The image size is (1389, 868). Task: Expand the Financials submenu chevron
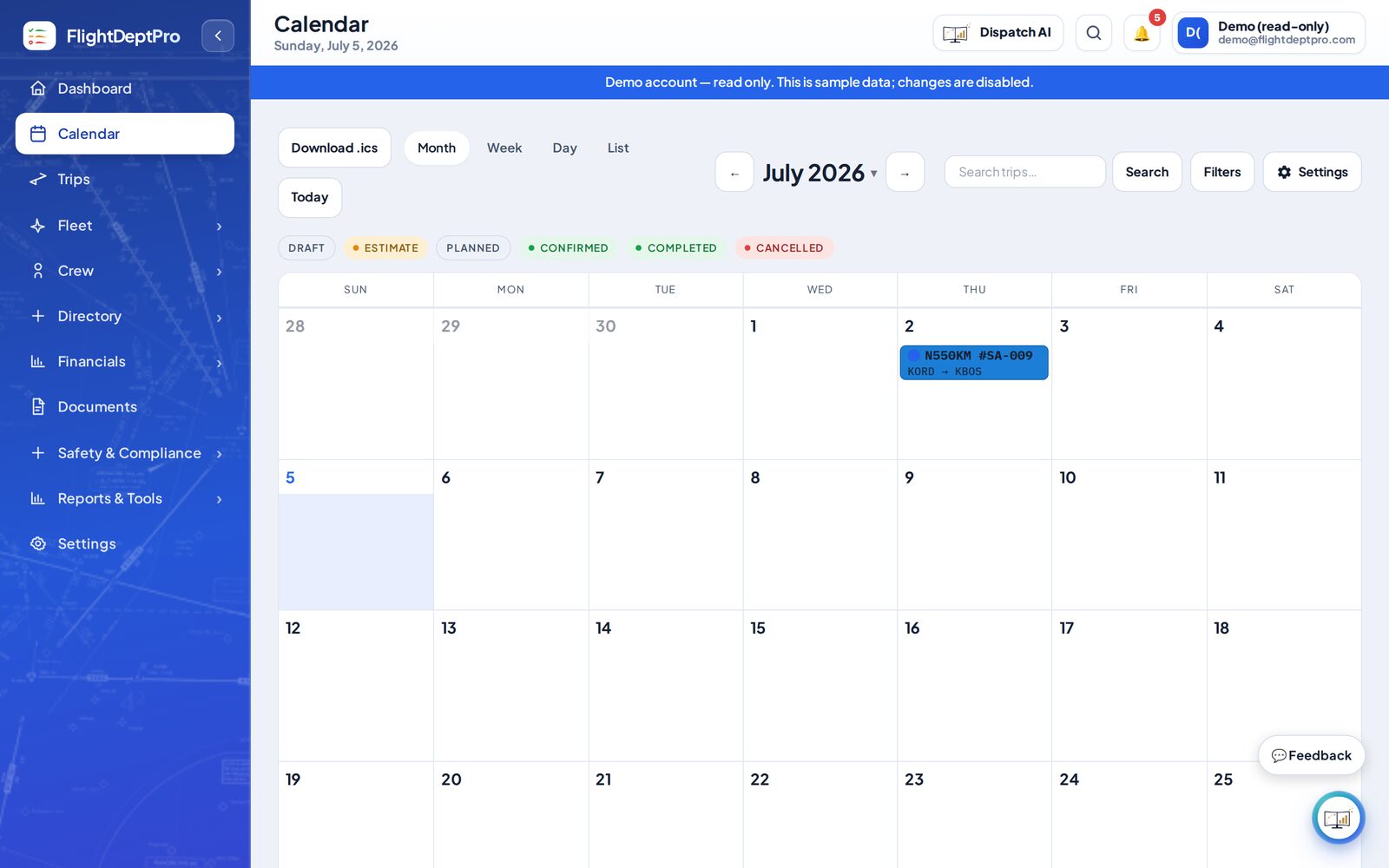219,363
